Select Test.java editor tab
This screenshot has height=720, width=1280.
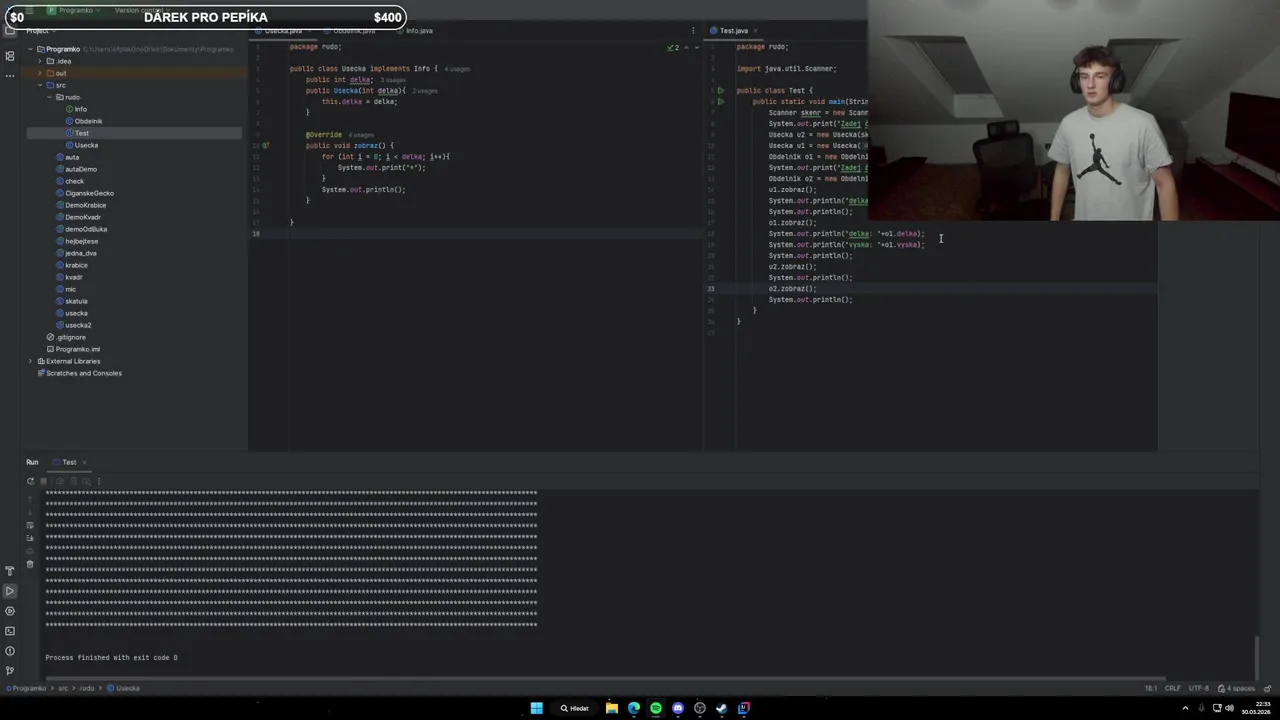733,31
